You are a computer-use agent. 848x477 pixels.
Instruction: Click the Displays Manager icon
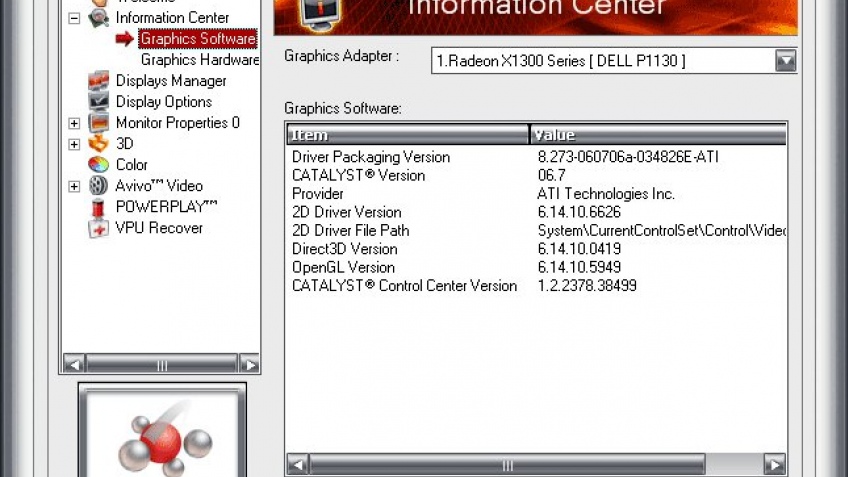coord(98,81)
